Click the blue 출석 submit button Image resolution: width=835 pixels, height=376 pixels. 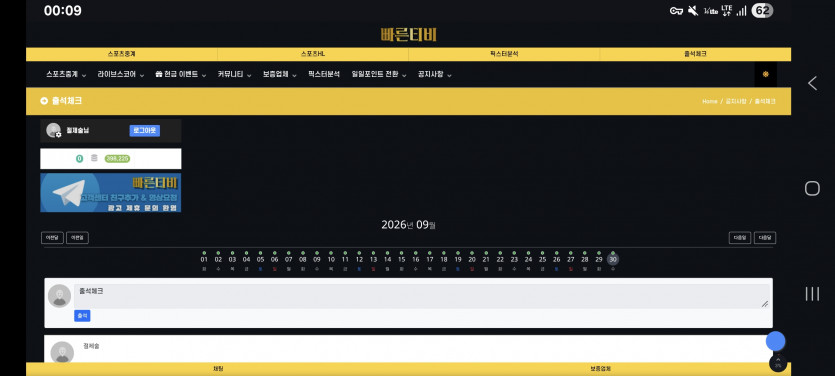click(x=82, y=316)
